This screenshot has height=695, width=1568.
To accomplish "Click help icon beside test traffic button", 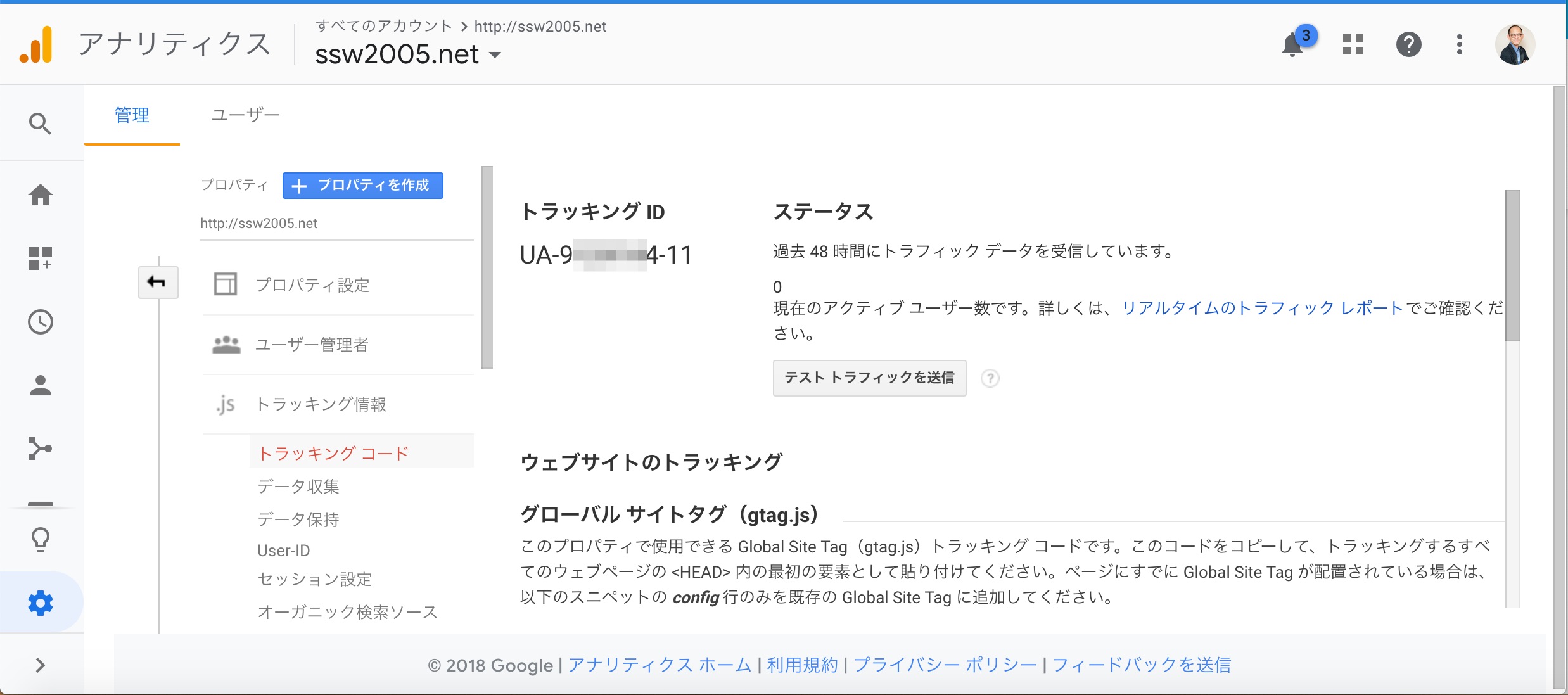I will [990, 378].
